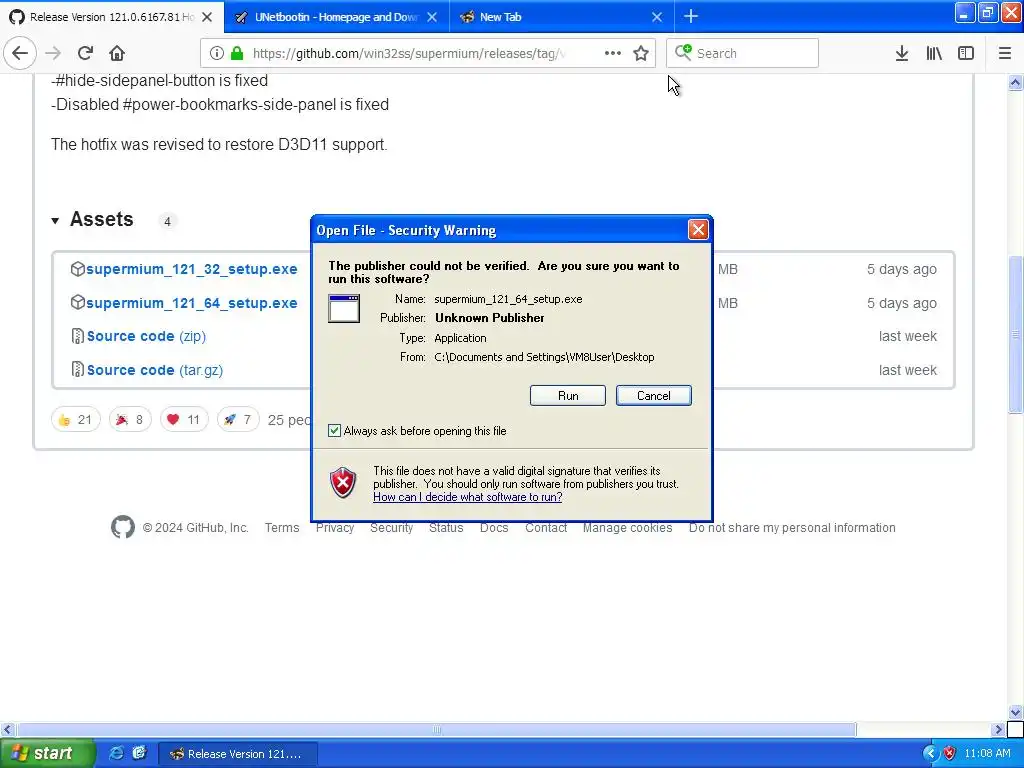Click the green padlock security icon
This screenshot has width=1024, height=768.
[x=237, y=53]
